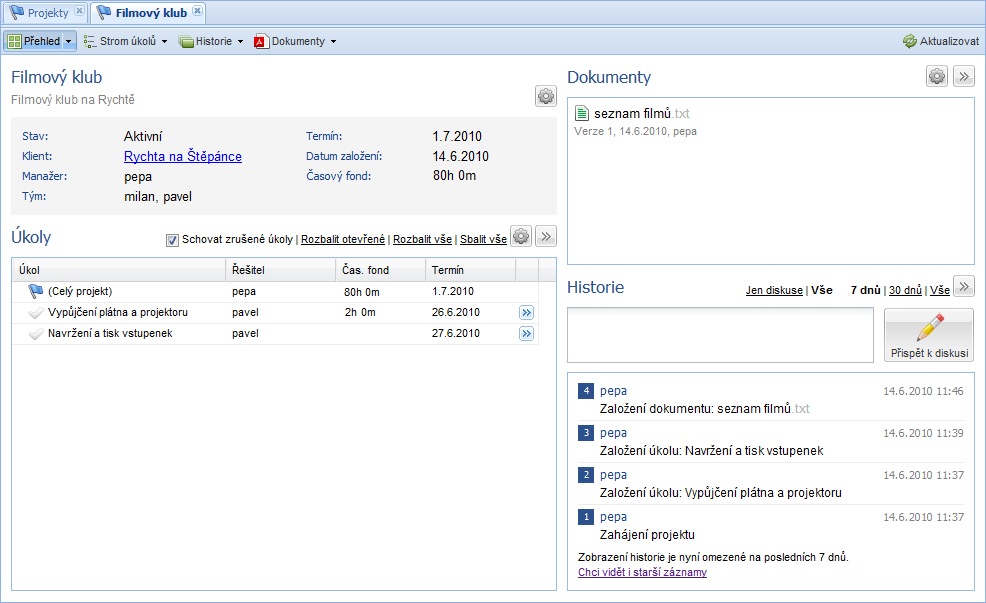986x603 pixels.
Task: Show only discussion with Jen diskuse link
Action: point(774,290)
